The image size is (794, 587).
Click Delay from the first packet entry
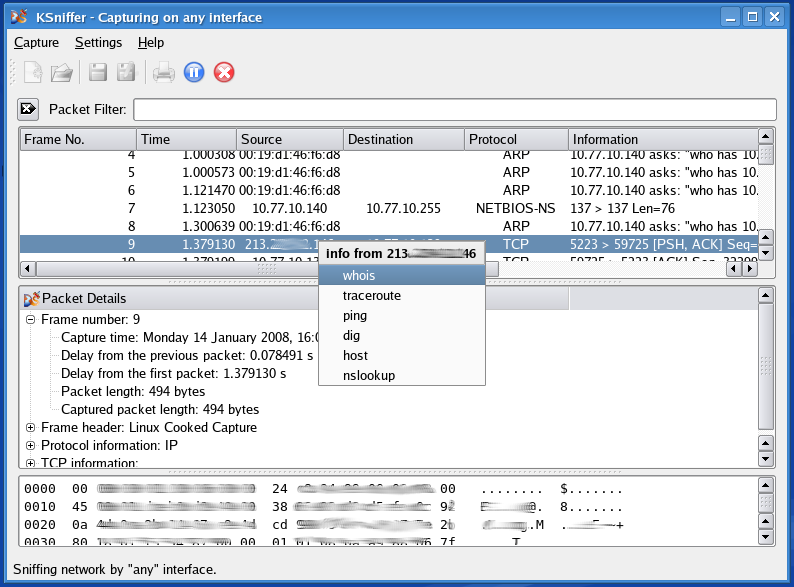point(174,373)
